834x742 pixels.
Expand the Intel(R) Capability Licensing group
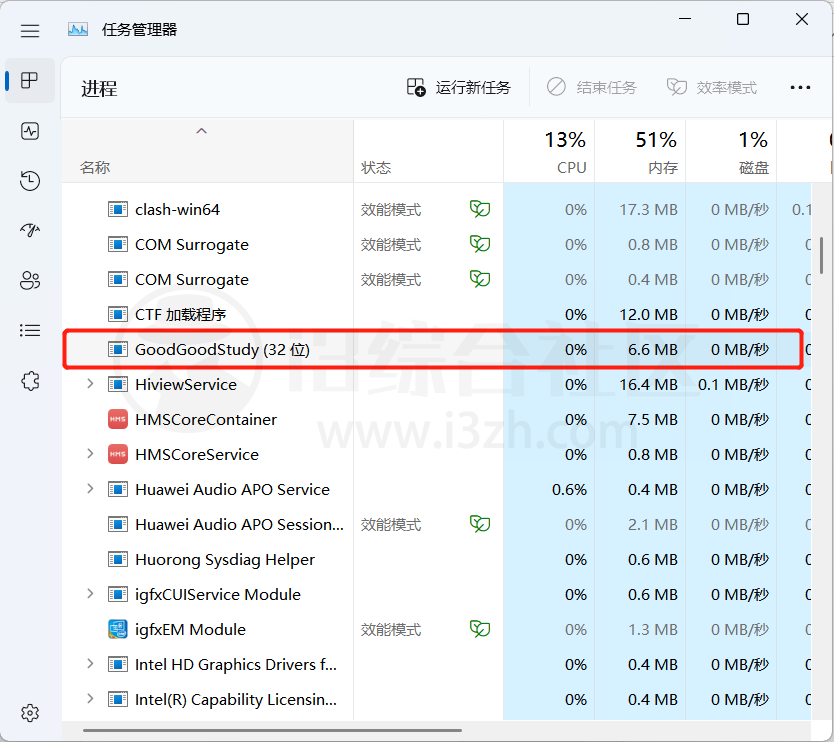(x=90, y=699)
